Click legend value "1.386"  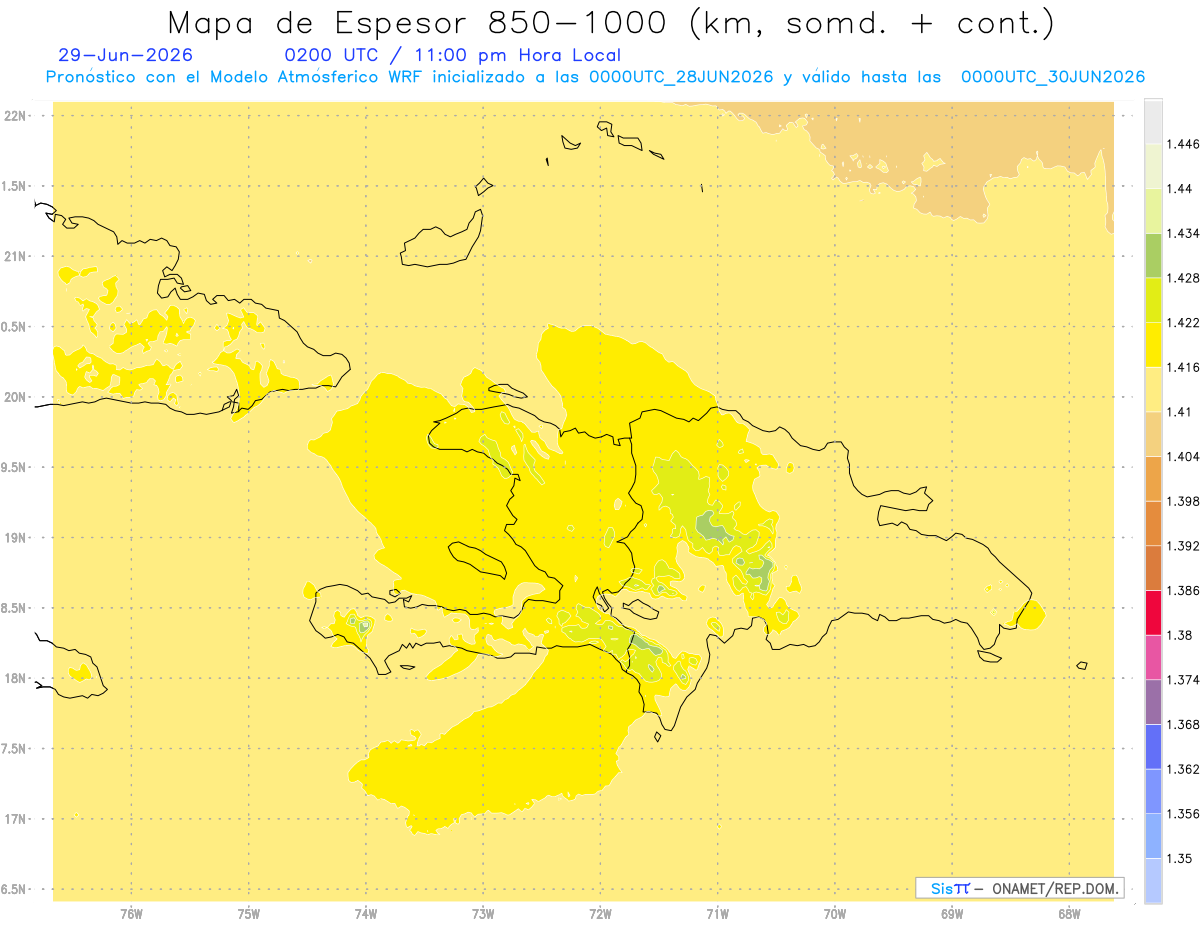pyautogui.click(x=1183, y=590)
